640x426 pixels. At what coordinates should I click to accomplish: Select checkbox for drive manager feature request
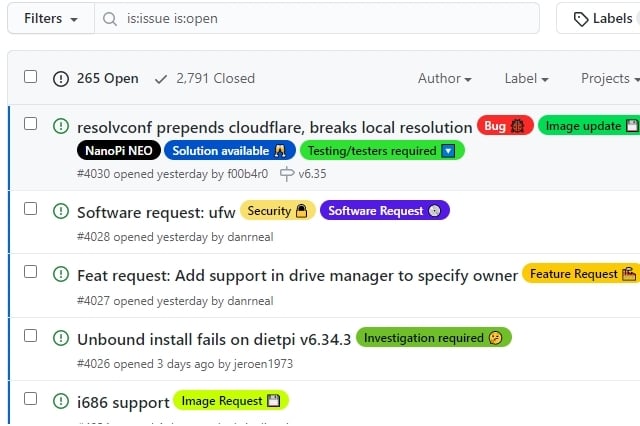(x=31, y=272)
